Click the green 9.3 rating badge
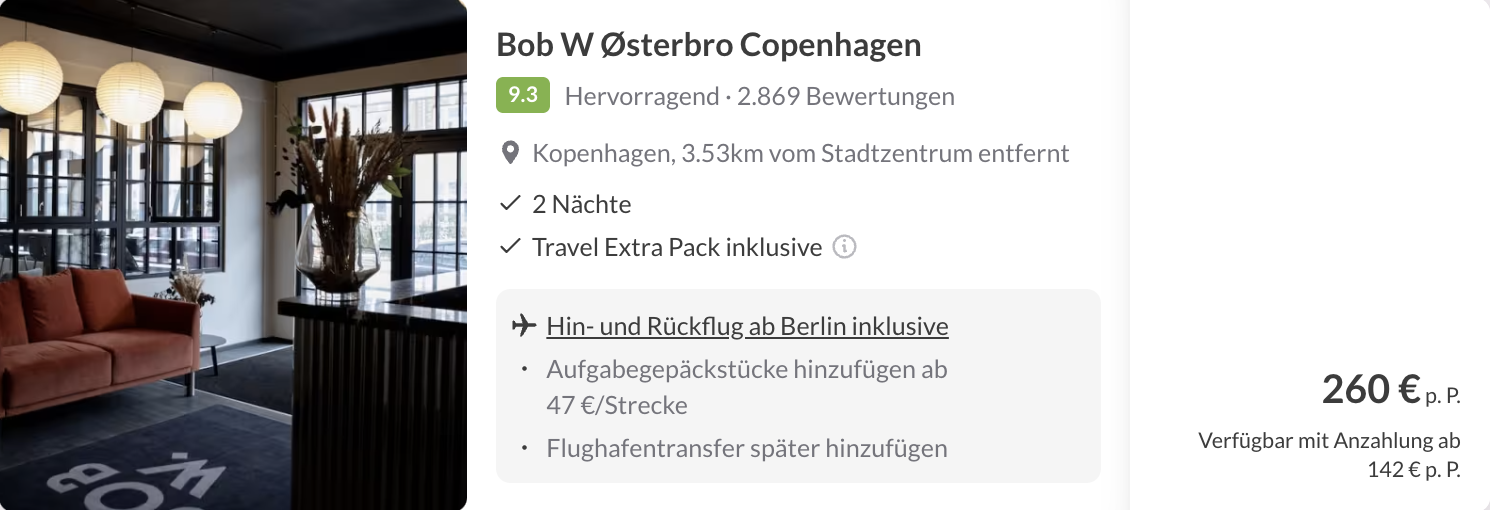The height and width of the screenshot is (510, 1490). pos(523,96)
